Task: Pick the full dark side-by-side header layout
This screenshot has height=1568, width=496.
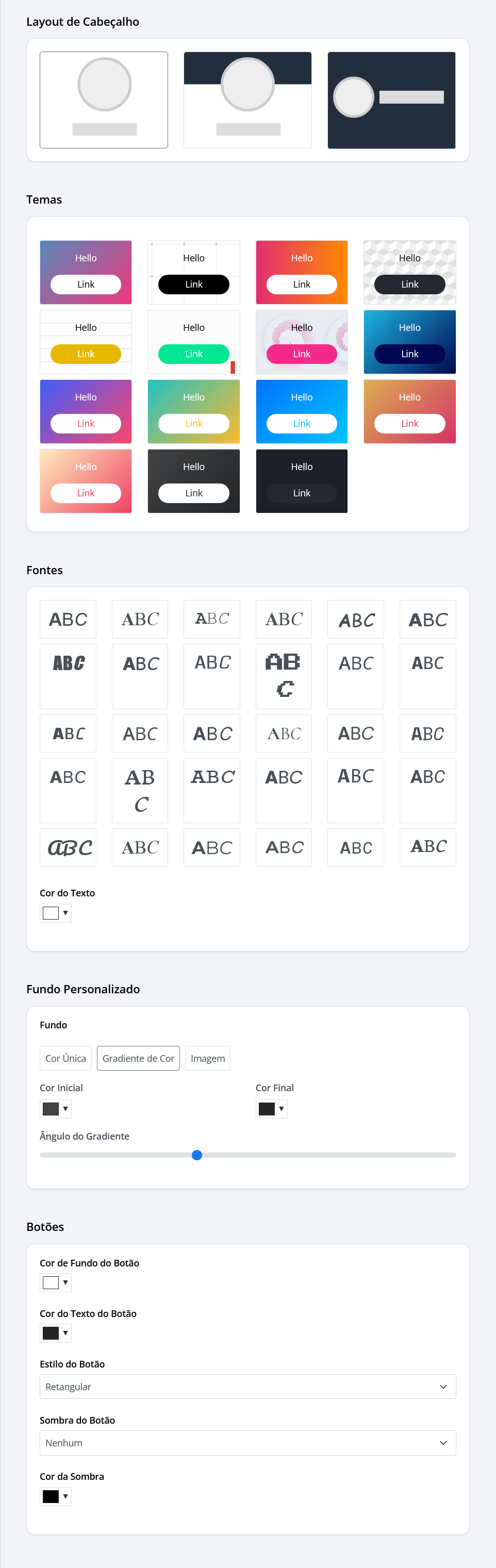Action: 391,100
